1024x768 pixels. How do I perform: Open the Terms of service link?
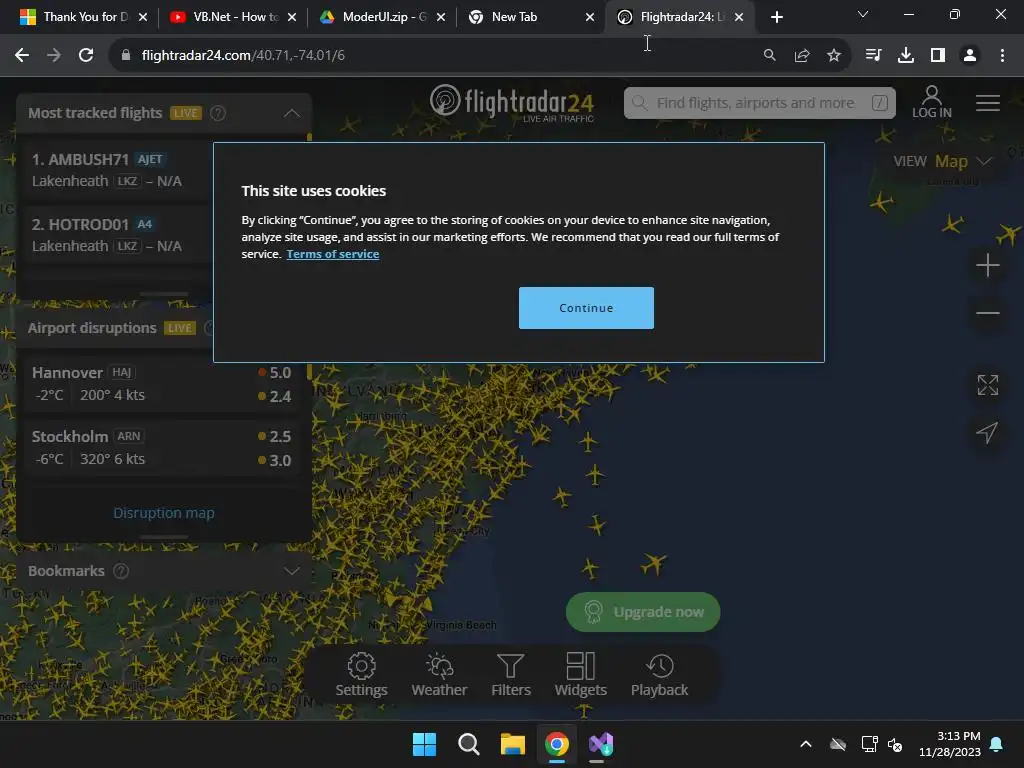332,254
